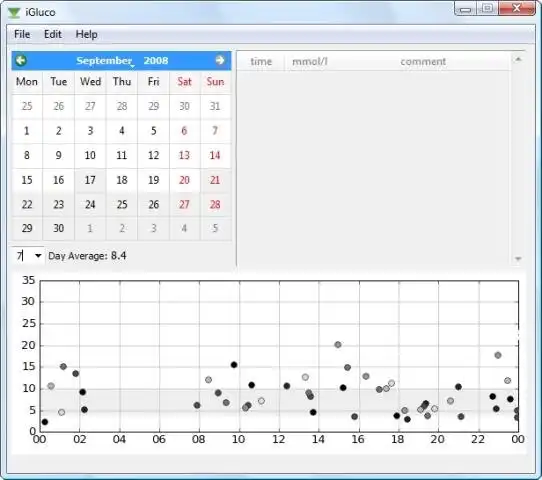Select September 30 in the calendar

[x=58, y=228]
